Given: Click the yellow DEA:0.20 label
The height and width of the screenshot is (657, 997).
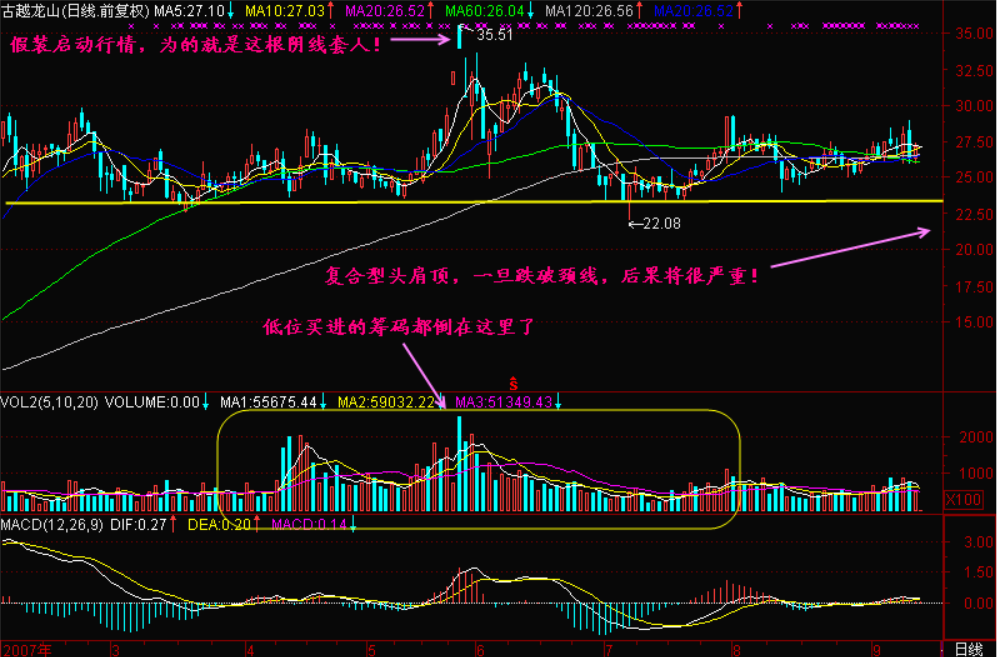Looking at the screenshot, I should pos(216,524).
